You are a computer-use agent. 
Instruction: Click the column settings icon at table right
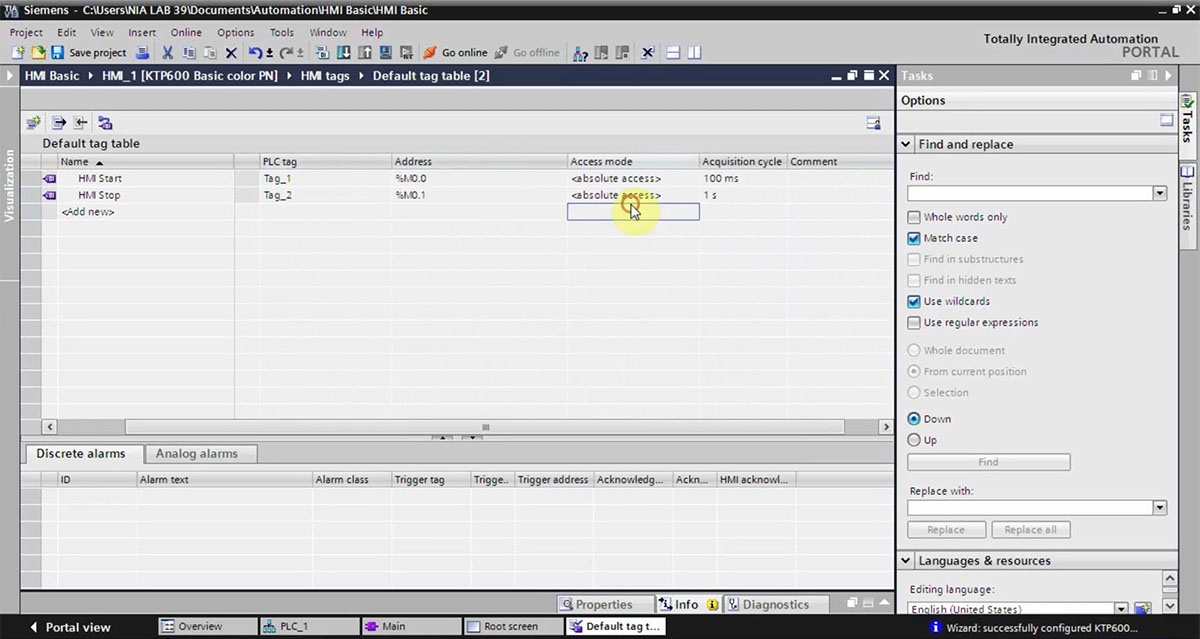pyautogui.click(x=873, y=123)
